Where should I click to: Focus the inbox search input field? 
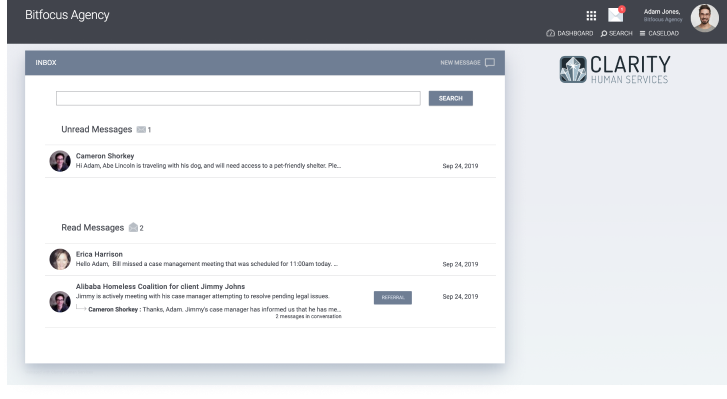pyautogui.click(x=238, y=98)
